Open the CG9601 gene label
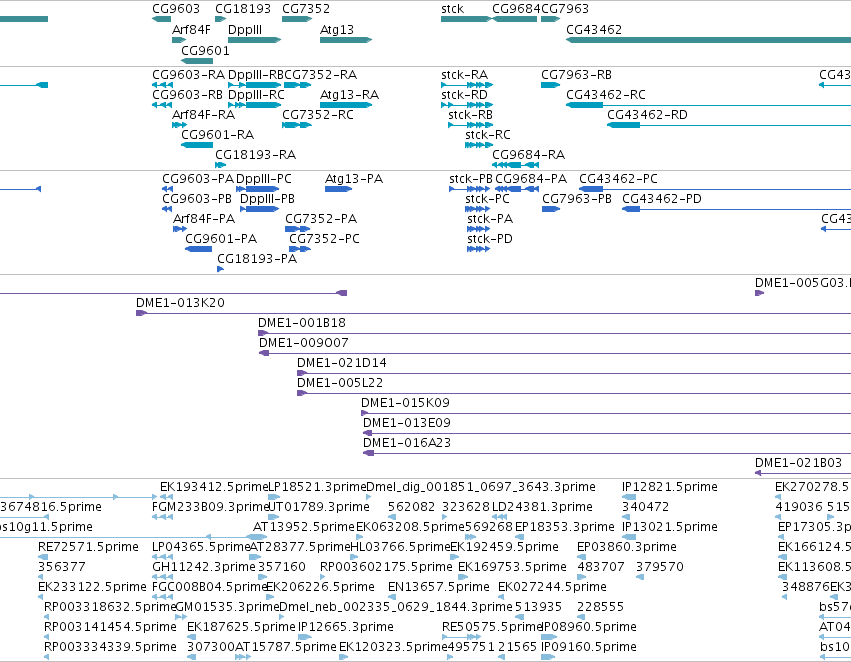 205,51
